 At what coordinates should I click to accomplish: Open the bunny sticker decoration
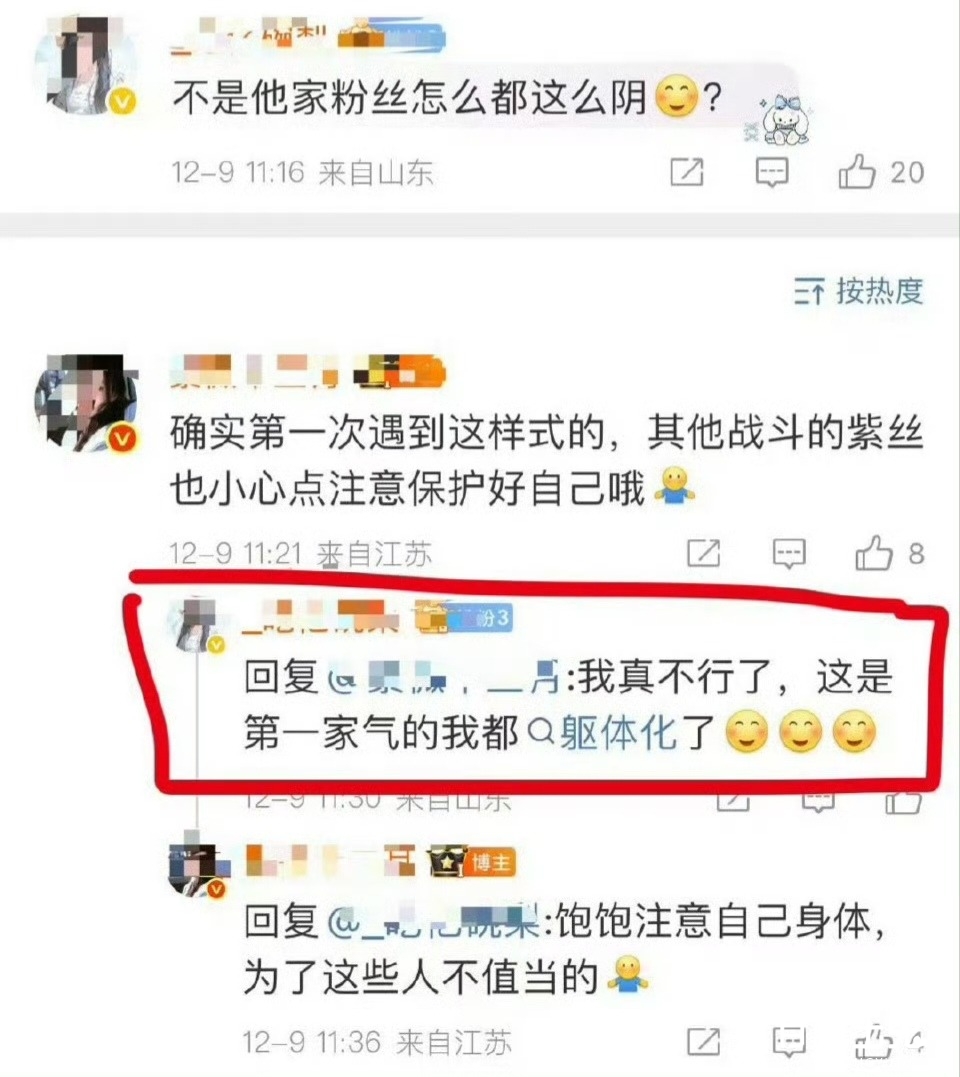coord(781,120)
